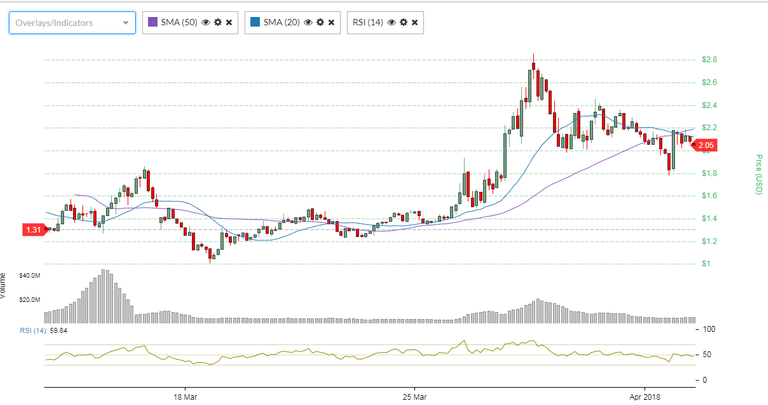The width and height of the screenshot is (768, 405).
Task: Click the purple SMA (50) color swatch
Action: point(153,22)
